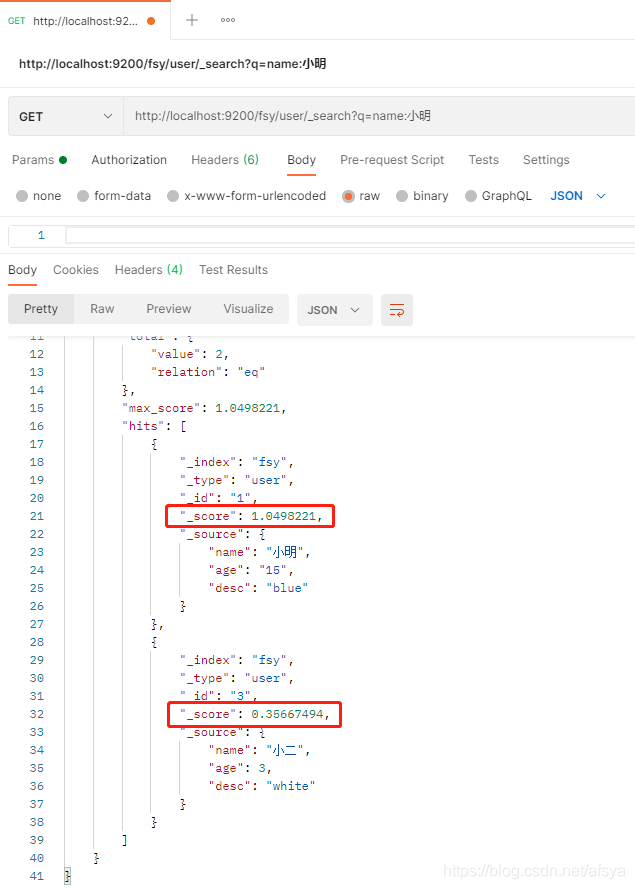Image resolution: width=635 pixels, height=889 pixels.
Task: Open the response JSON format dropdown
Action: (334, 310)
